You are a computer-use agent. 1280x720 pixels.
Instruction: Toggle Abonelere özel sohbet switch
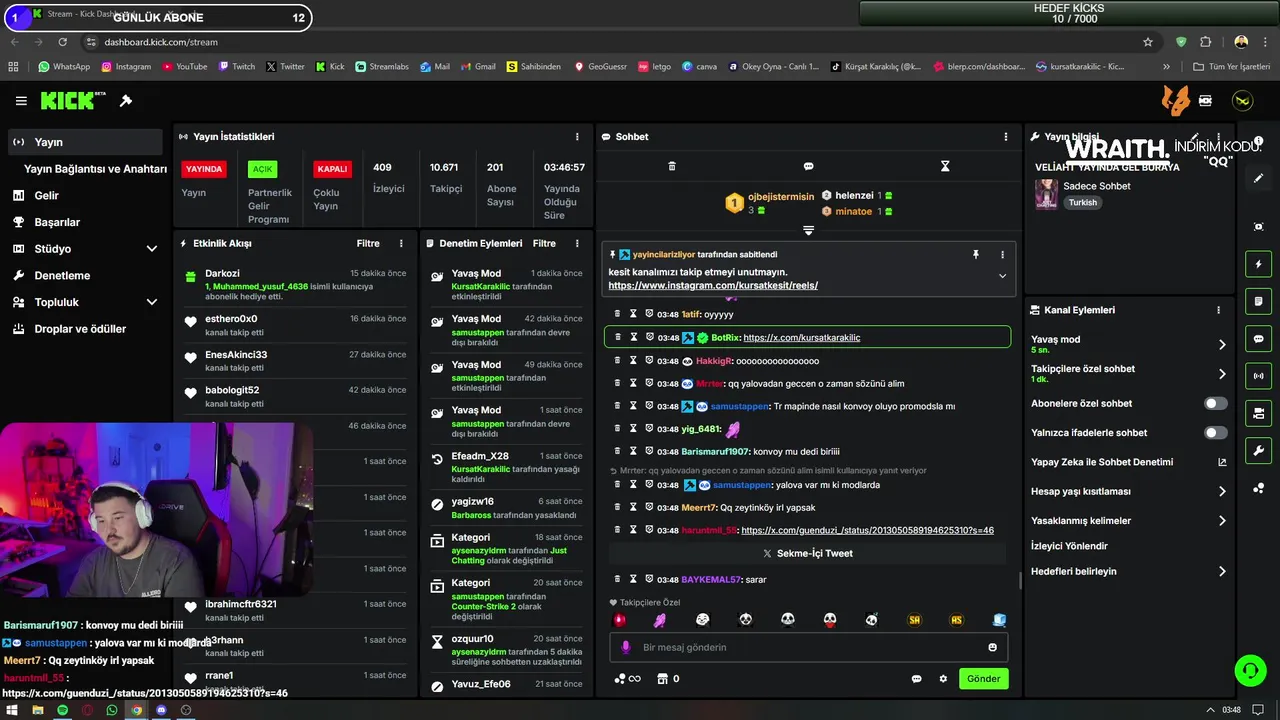[1215, 404]
